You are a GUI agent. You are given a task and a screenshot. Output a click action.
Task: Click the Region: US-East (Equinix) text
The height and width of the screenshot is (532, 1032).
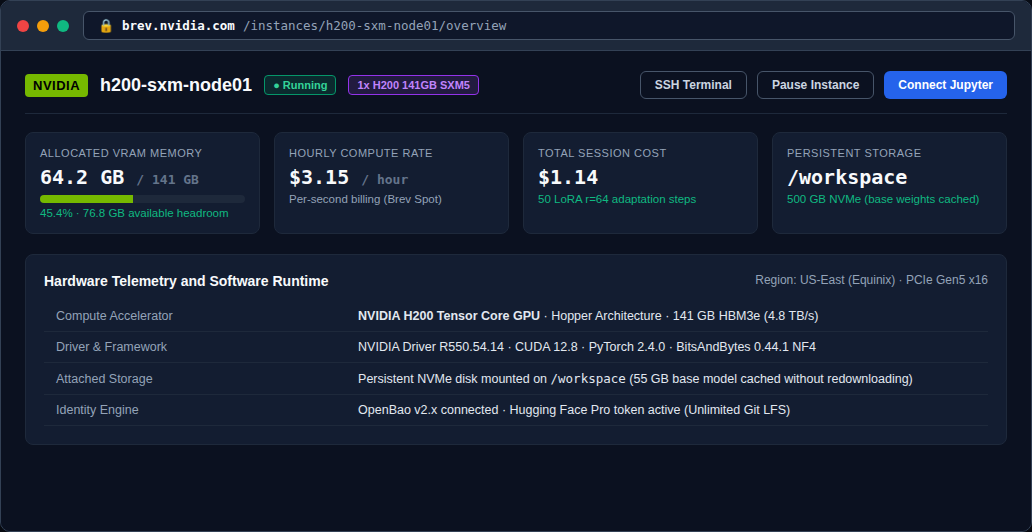[x=827, y=280]
